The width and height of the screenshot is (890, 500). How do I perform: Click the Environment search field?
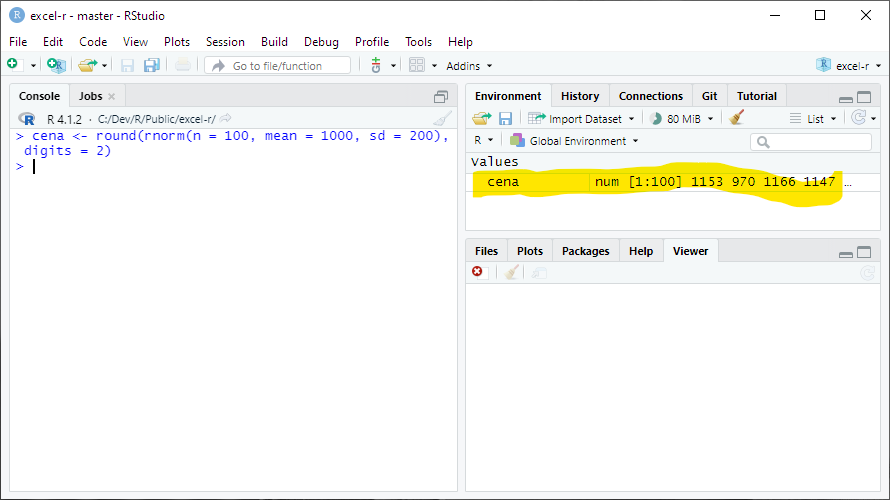coord(811,142)
